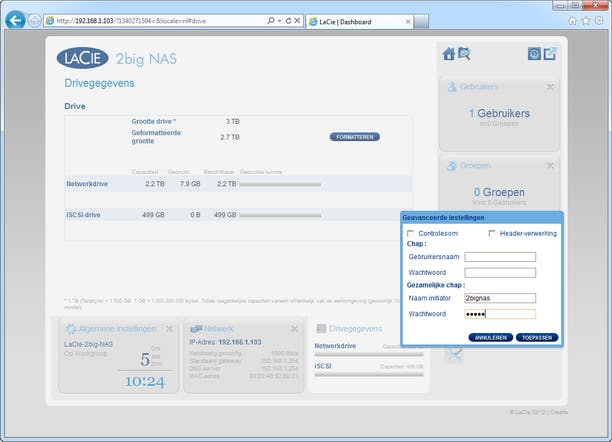
Task: Click the Gezamelijke chap Wachtwoord field
Action: coord(500,314)
